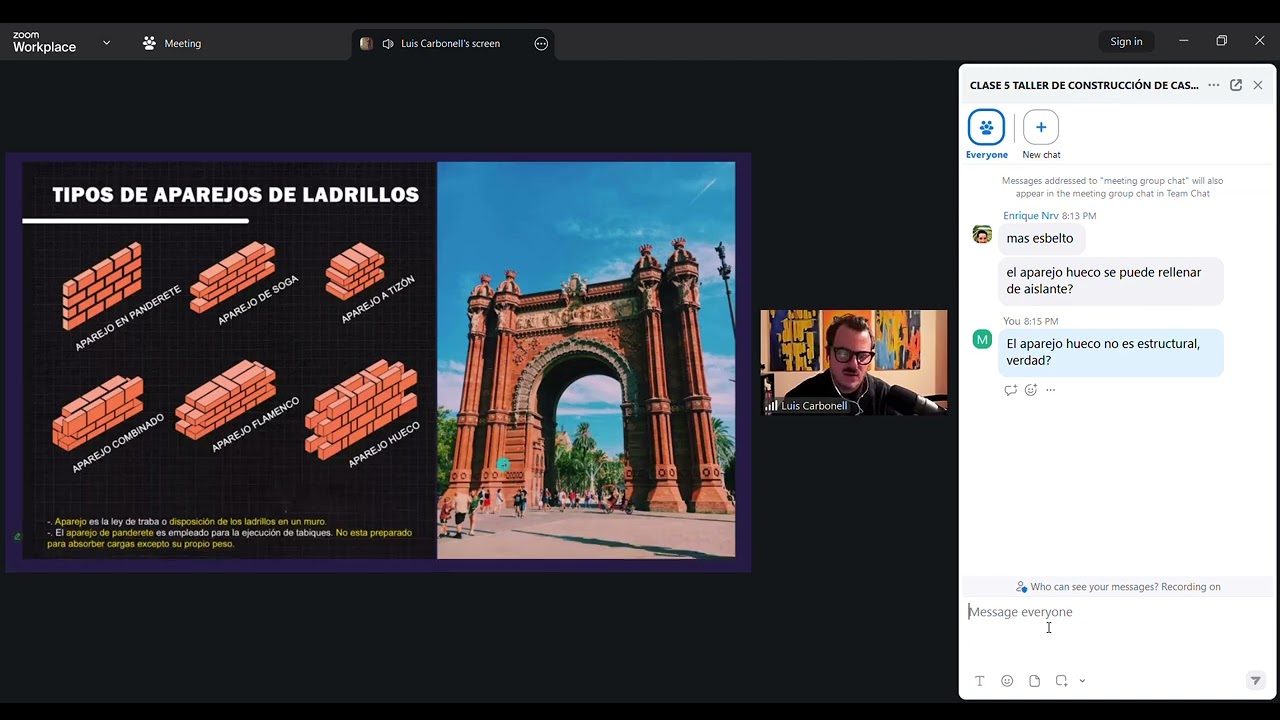The height and width of the screenshot is (720, 1280).
Task: Click your 'no es estructural' message
Action: coord(1110,352)
